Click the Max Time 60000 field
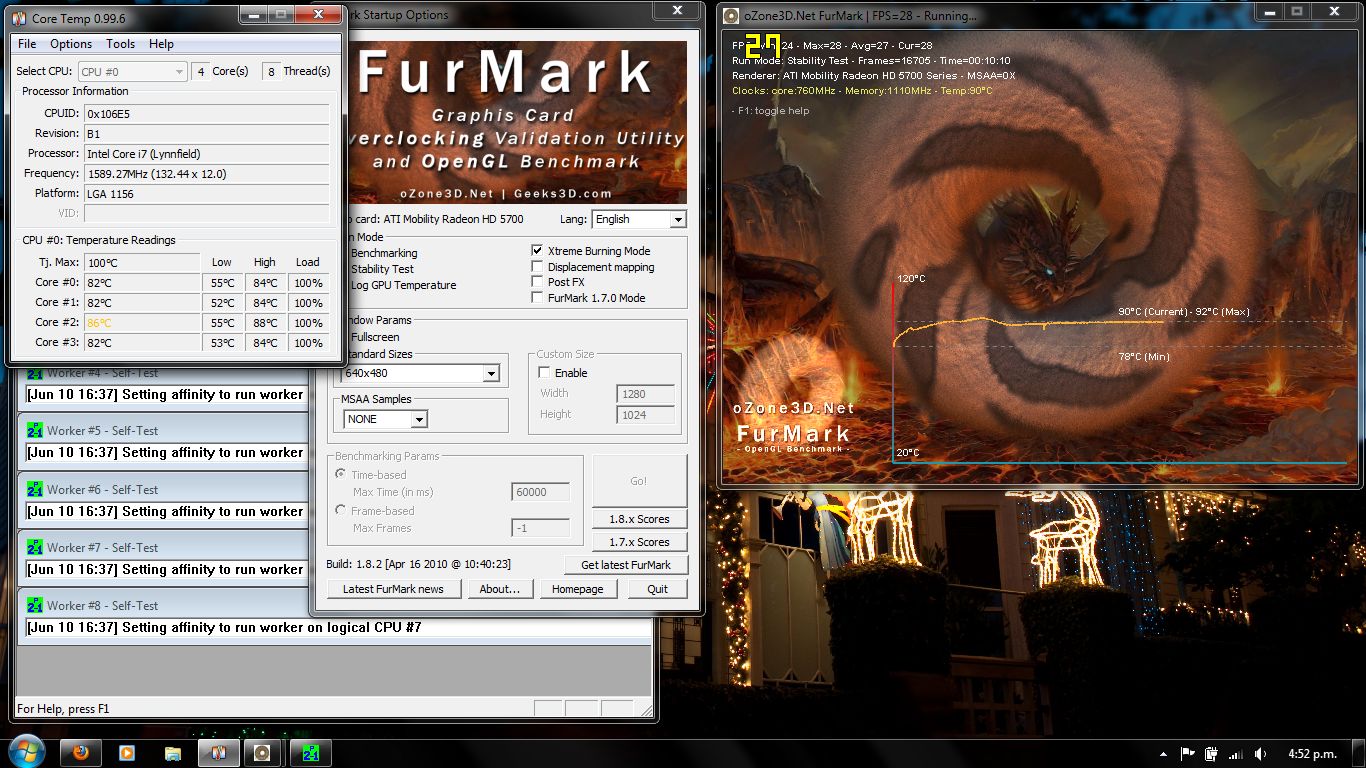This screenshot has height=768, width=1366. tap(541, 492)
